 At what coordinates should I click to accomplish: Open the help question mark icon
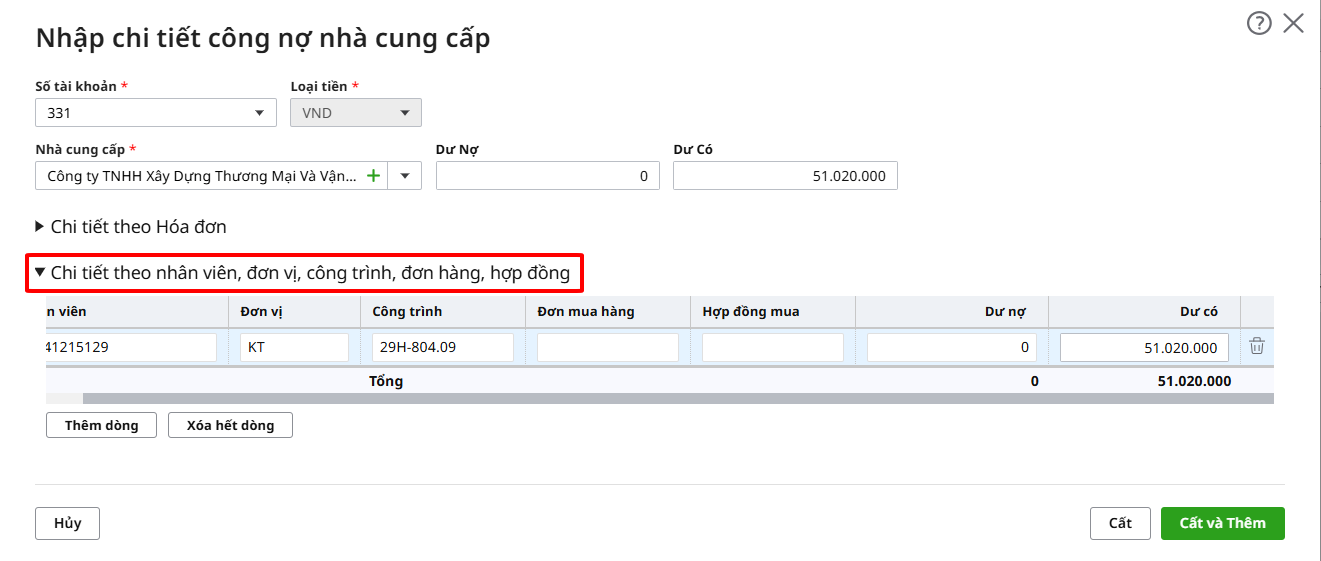(1258, 23)
